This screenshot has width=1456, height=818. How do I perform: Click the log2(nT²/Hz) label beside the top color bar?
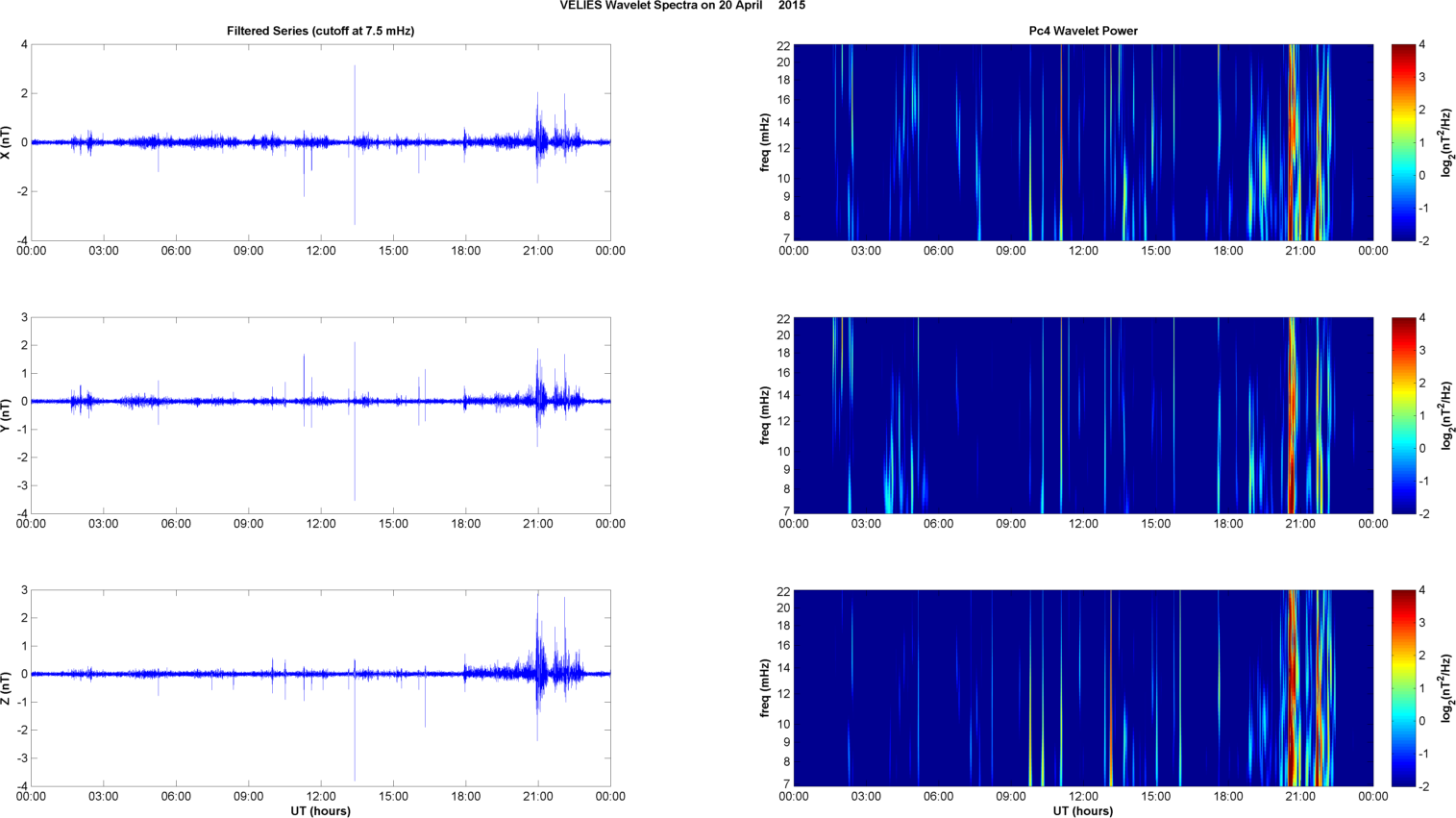(x=1446, y=142)
